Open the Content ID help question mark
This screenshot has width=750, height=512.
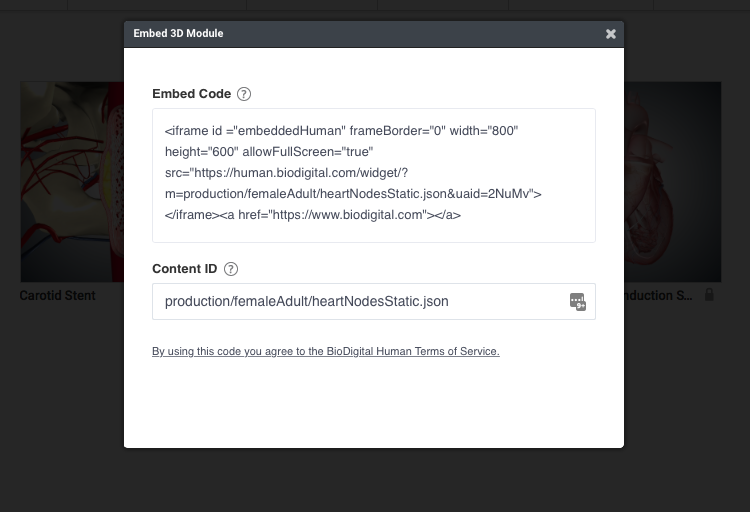[231, 269]
